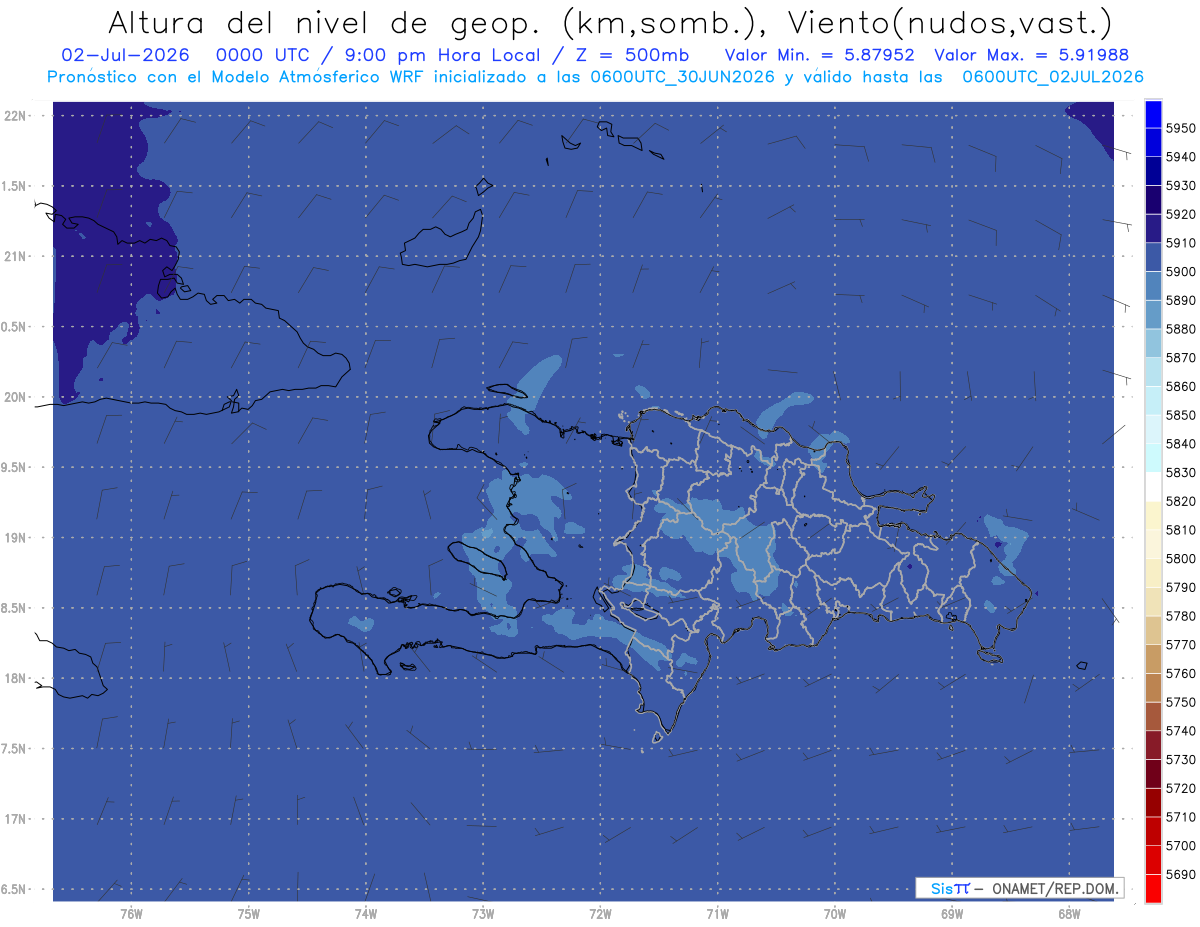Screen dimensions: 1200x927
Task: Click the '5710' color scale value
Action: [1181, 817]
